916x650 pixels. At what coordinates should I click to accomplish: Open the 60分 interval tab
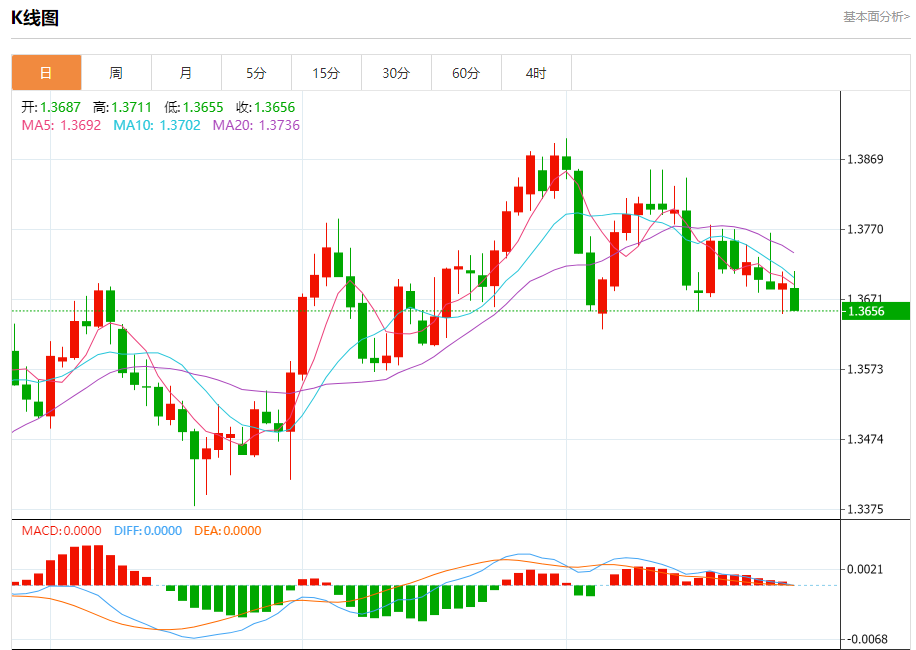467,73
